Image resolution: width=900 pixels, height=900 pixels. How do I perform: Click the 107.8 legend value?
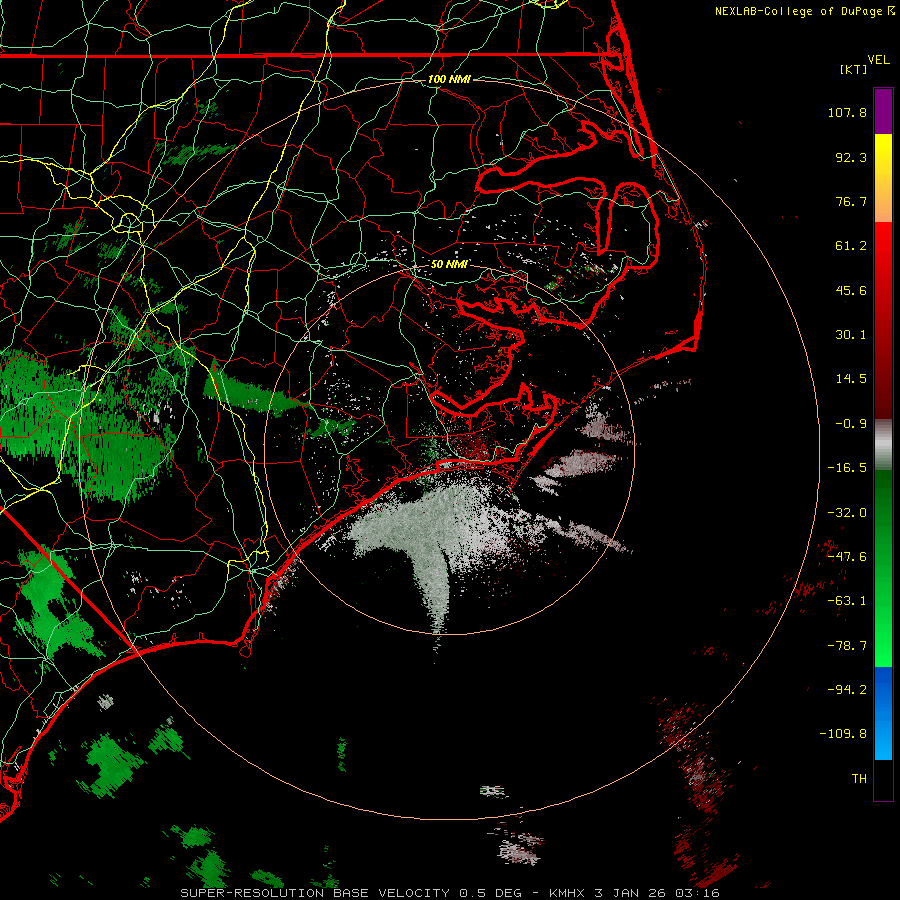point(847,112)
